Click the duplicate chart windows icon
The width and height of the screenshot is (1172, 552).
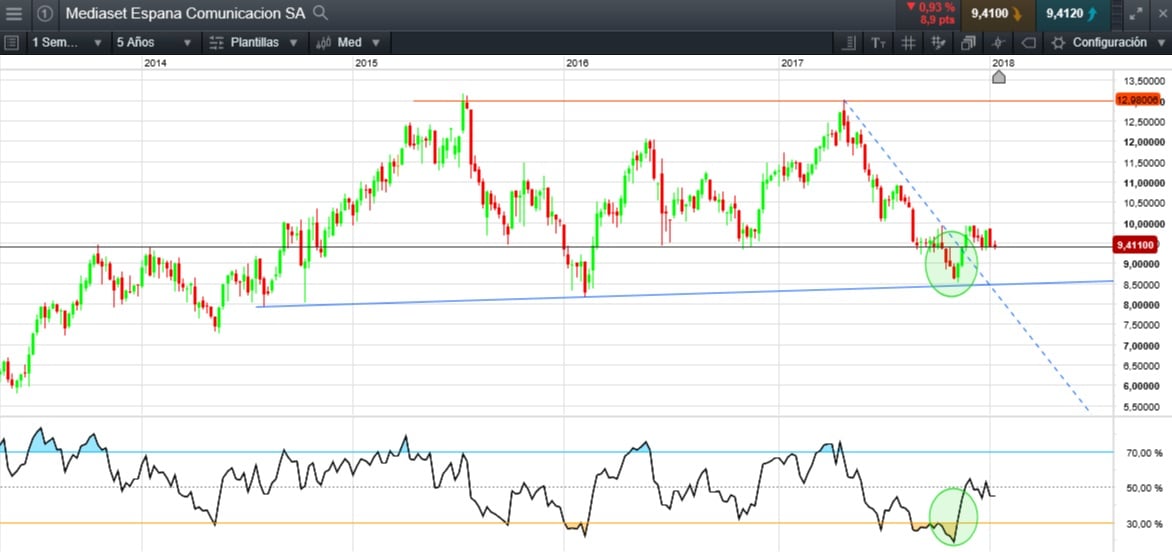click(968, 43)
